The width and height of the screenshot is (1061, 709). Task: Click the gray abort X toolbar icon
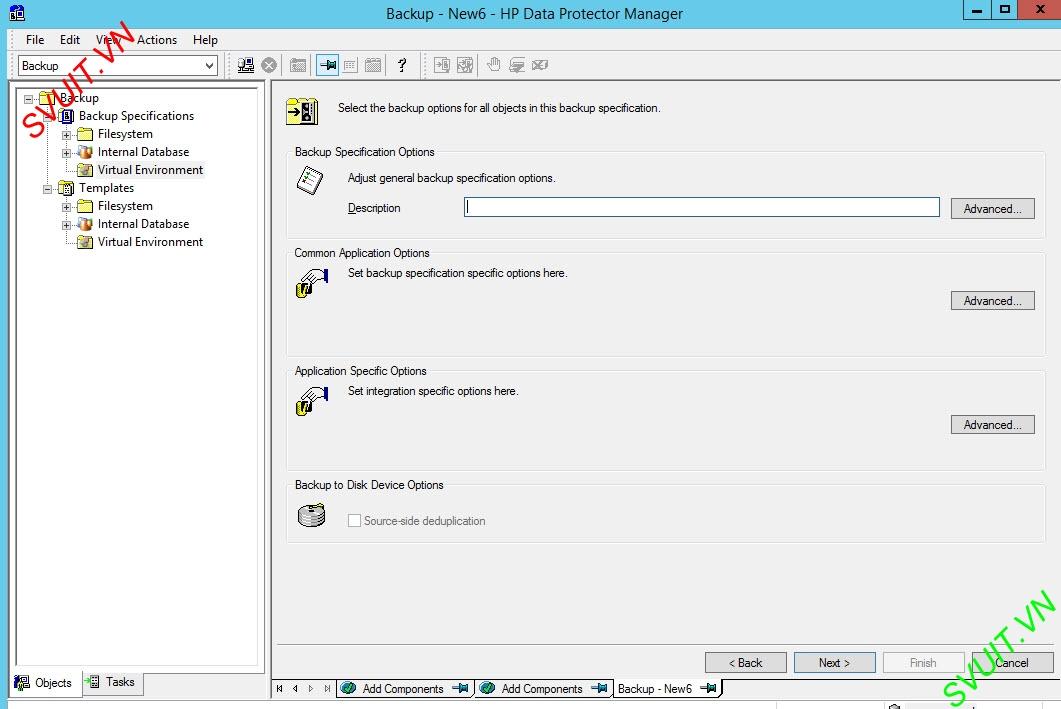point(269,65)
